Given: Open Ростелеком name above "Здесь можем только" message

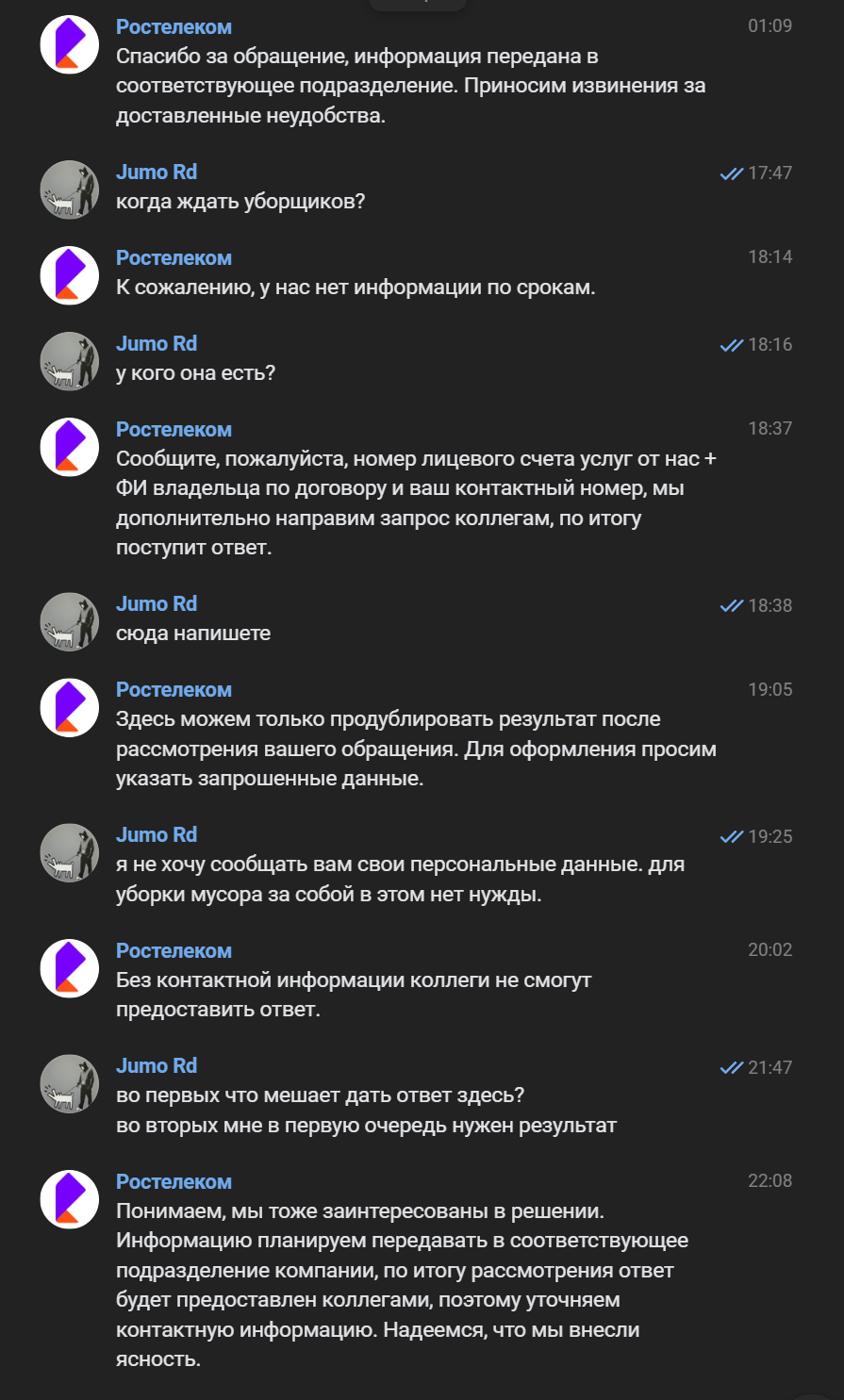Looking at the screenshot, I should 174,690.
